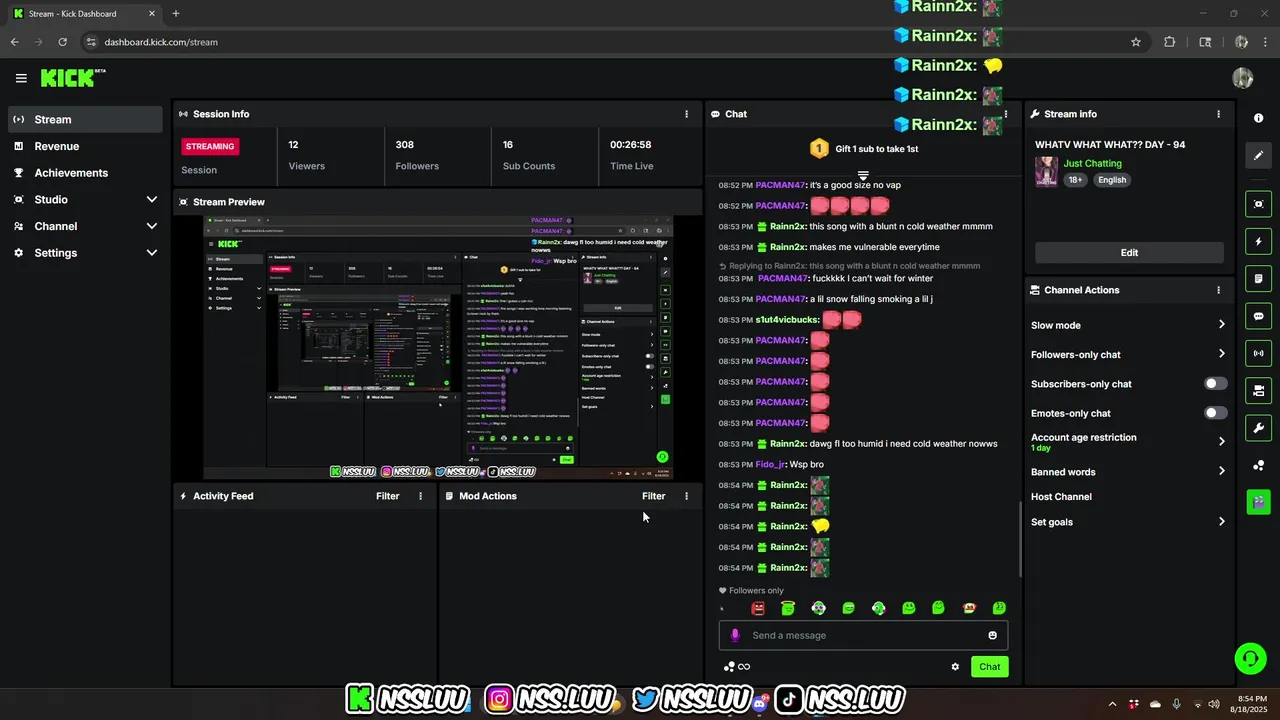Open the user profile avatar
This screenshot has width=1280, height=720.
[1243, 78]
